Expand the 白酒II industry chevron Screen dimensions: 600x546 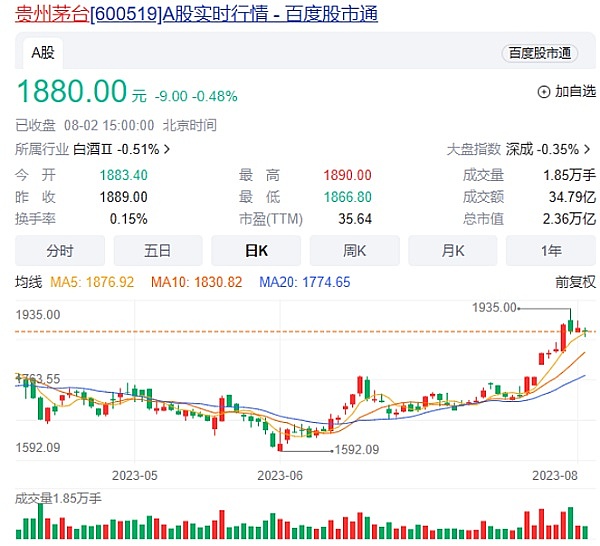tap(166, 149)
